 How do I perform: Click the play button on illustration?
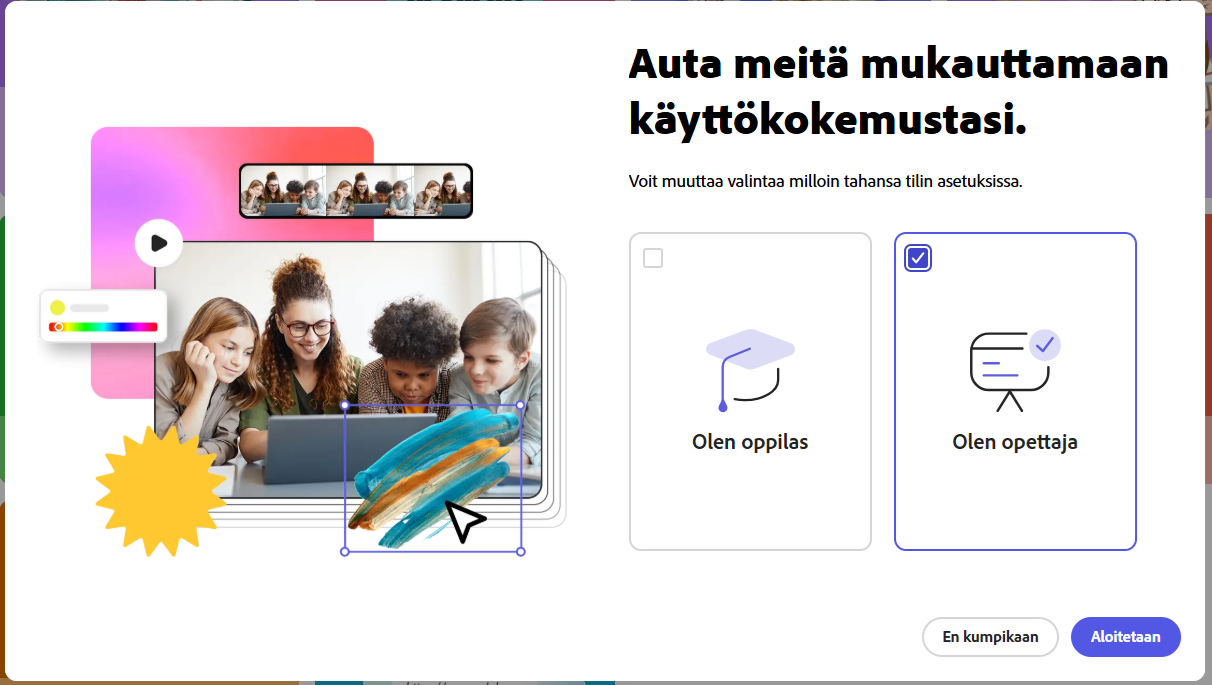click(159, 243)
